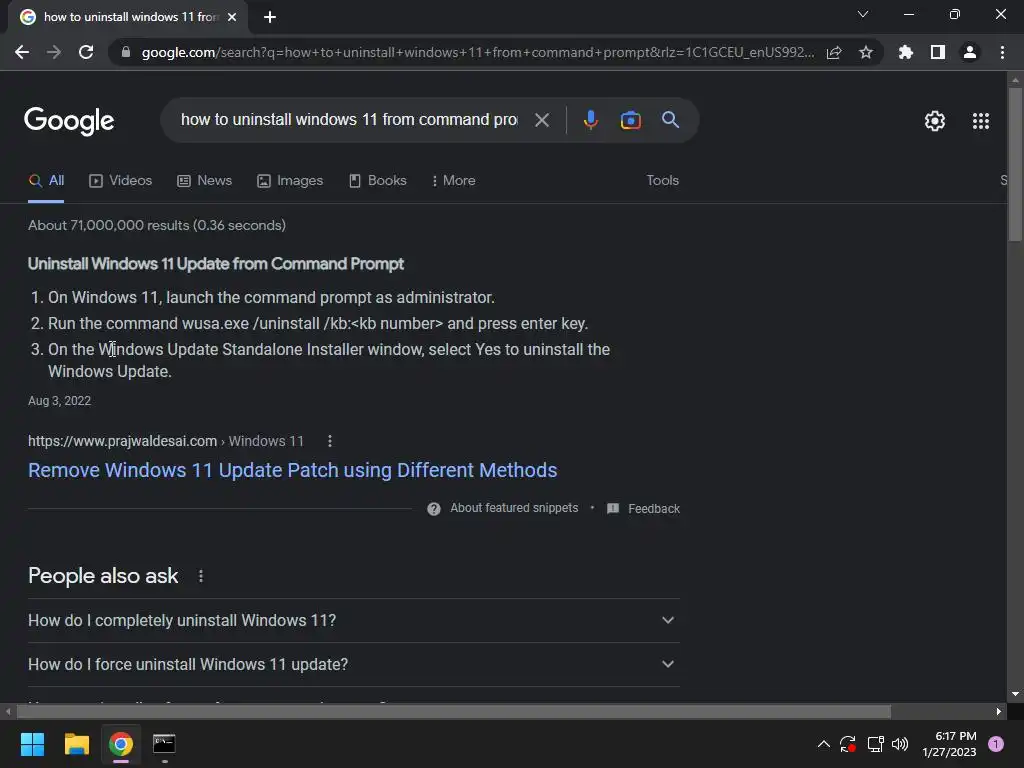The width and height of the screenshot is (1024, 768).
Task: Click the vertical scrollbar thumb
Action: (1014, 165)
